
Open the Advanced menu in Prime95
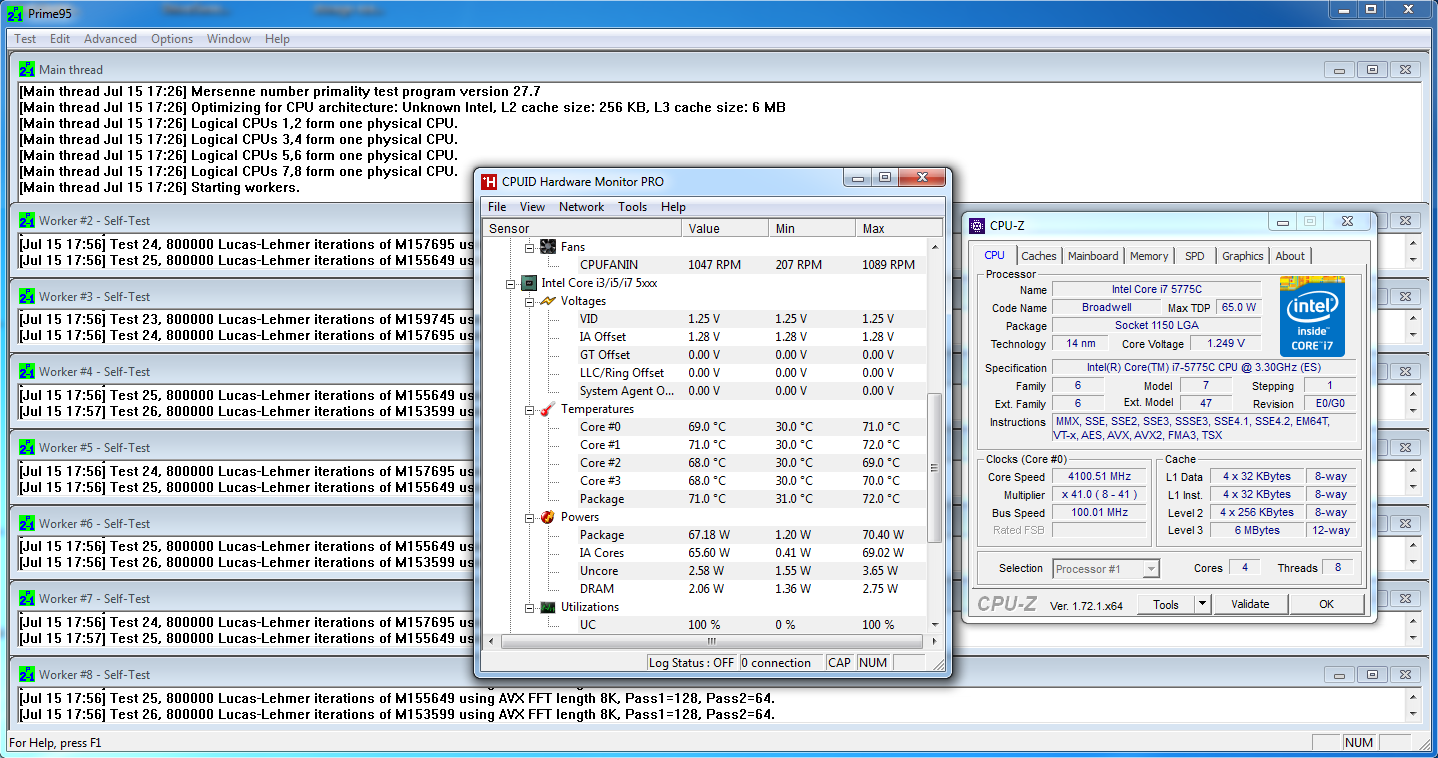tap(110, 39)
